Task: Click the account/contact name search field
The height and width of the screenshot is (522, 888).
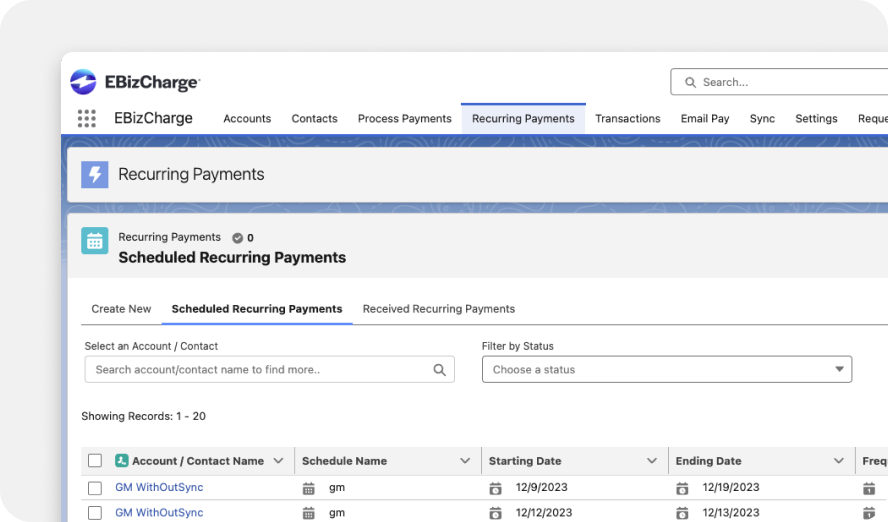Action: 270,369
